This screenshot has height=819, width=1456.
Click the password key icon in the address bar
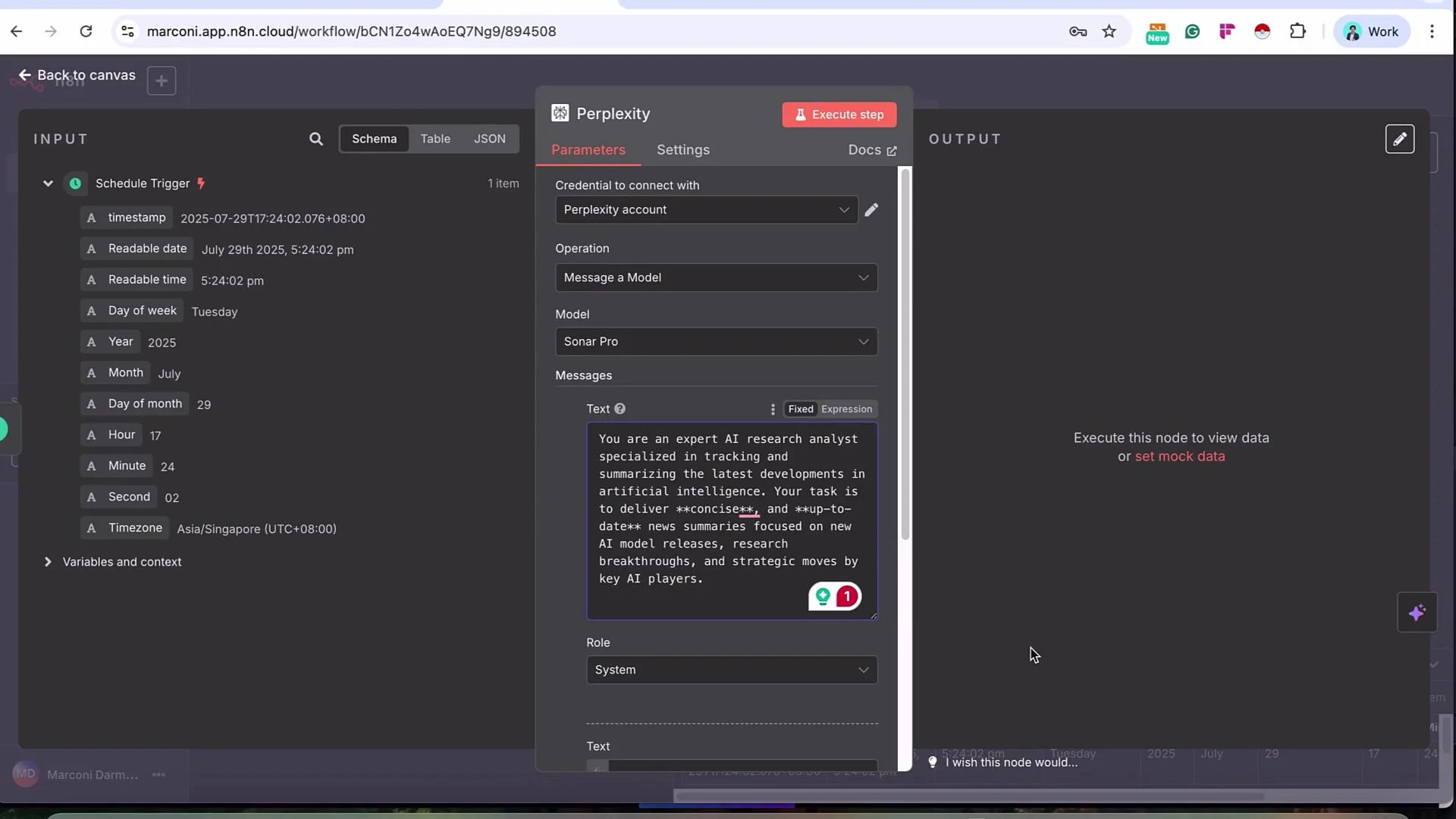(1078, 31)
